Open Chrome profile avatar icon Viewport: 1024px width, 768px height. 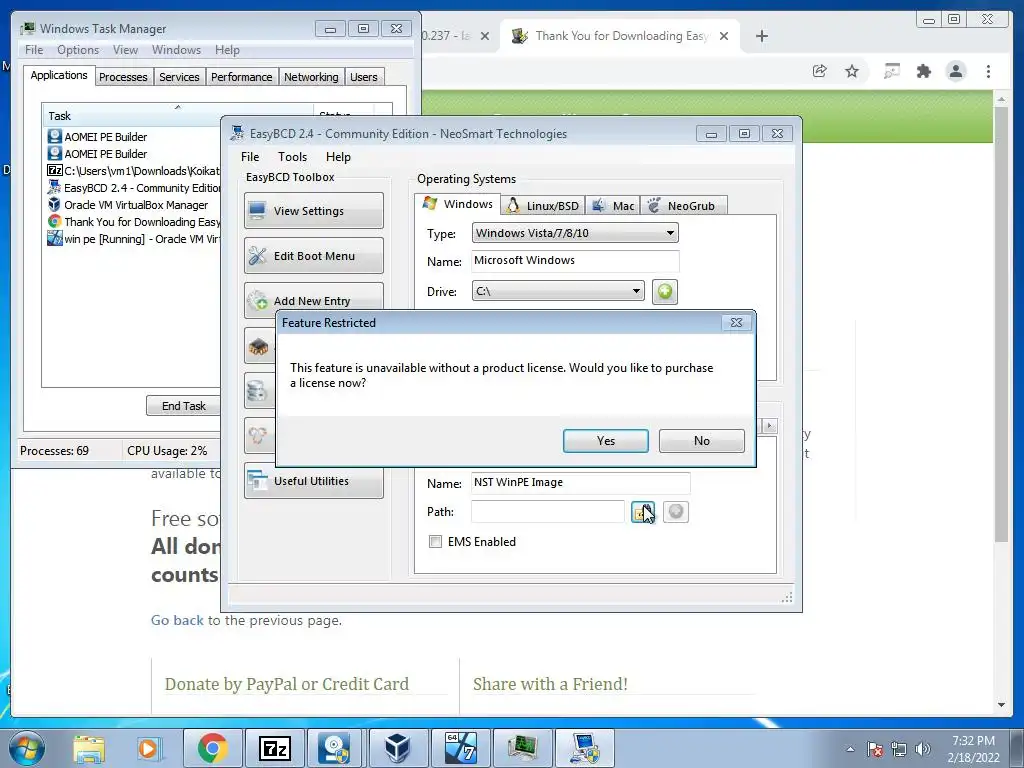955,71
